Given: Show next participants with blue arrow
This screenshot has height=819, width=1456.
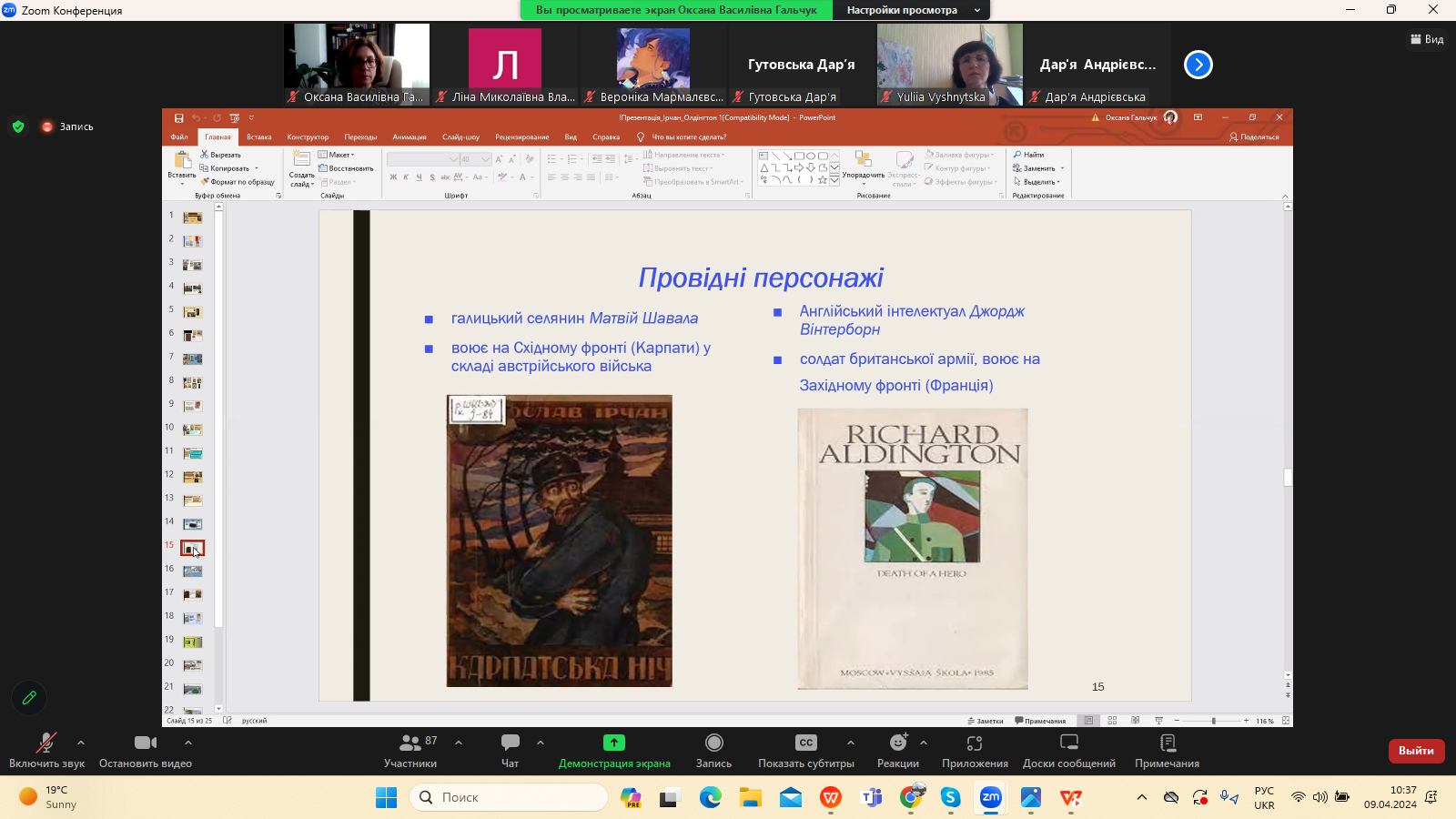Looking at the screenshot, I should (1198, 65).
